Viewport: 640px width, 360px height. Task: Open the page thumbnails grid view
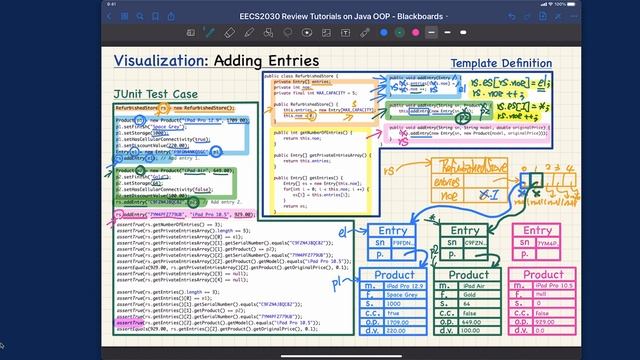124,16
